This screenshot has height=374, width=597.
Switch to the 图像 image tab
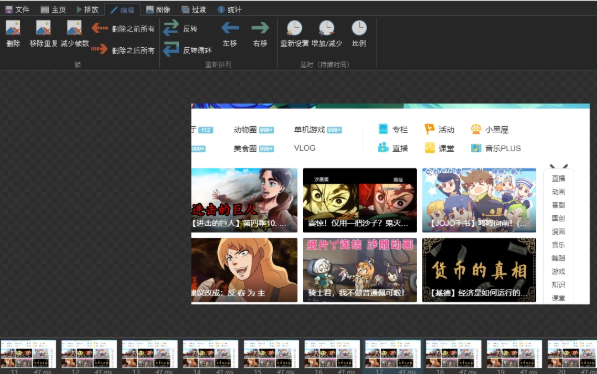[158, 10]
